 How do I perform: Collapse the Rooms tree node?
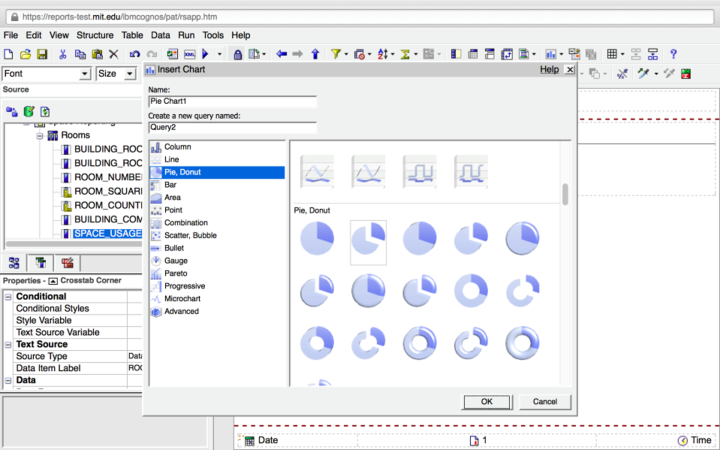pyautogui.click(x=41, y=135)
